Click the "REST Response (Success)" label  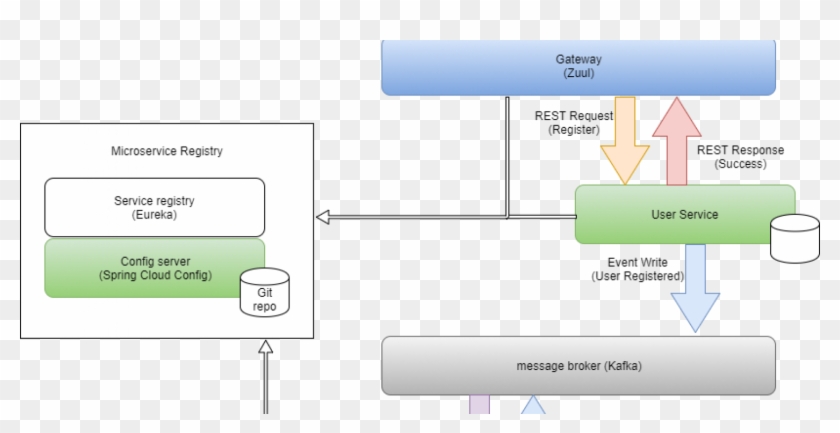coord(740,157)
